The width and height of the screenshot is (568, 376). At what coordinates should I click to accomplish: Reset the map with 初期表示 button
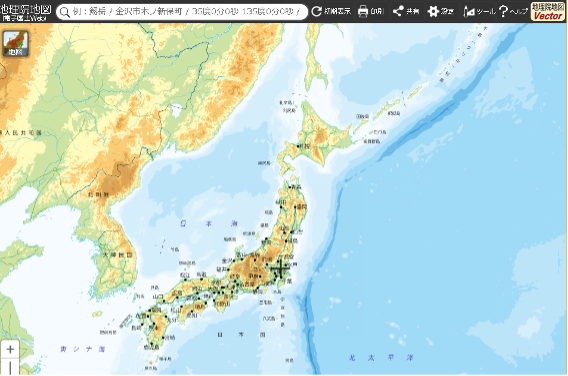pyautogui.click(x=331, y=11)
